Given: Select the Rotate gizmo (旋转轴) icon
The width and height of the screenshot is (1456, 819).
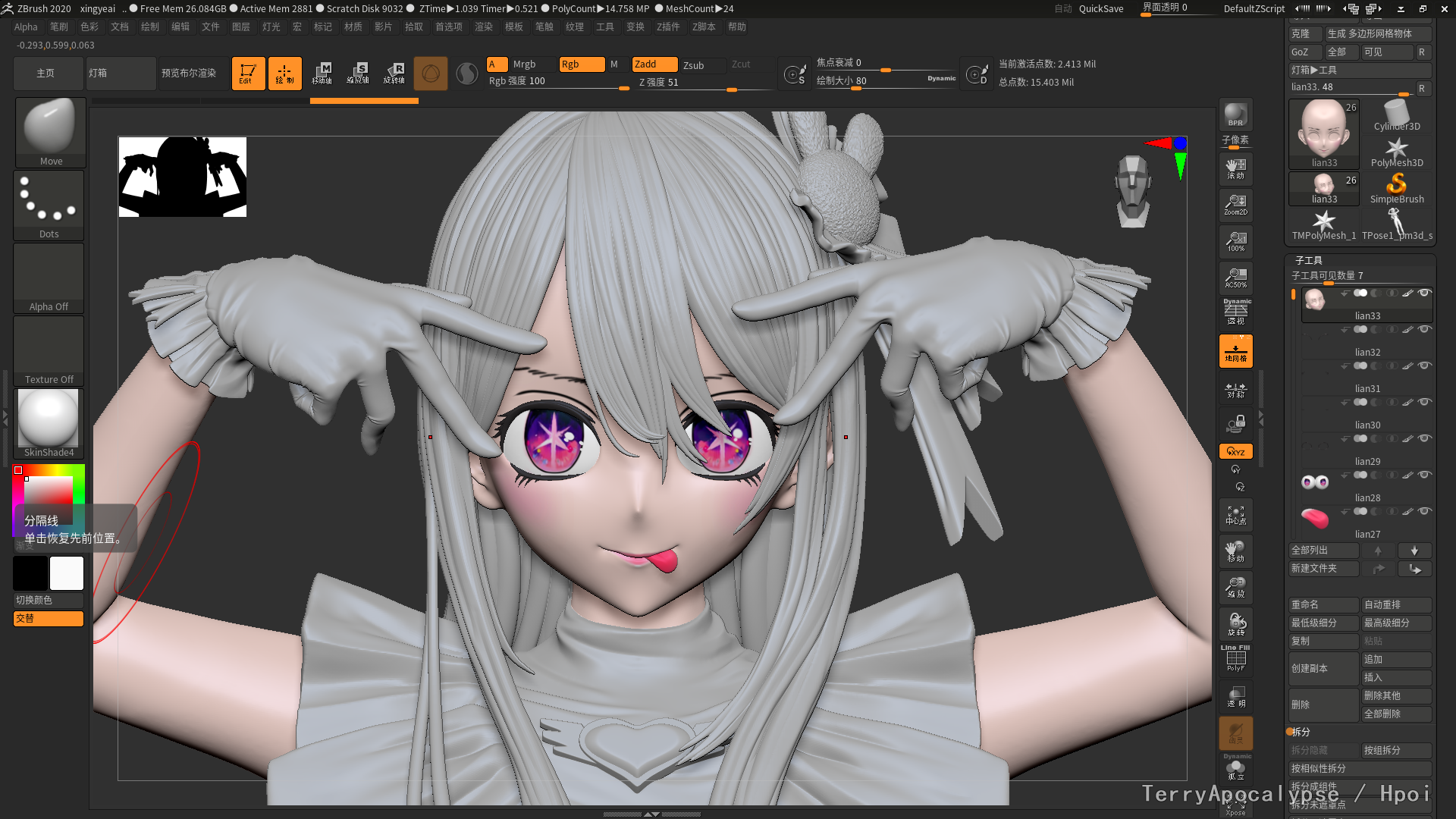Looking at the screenshot, I should tap(394, 74).
